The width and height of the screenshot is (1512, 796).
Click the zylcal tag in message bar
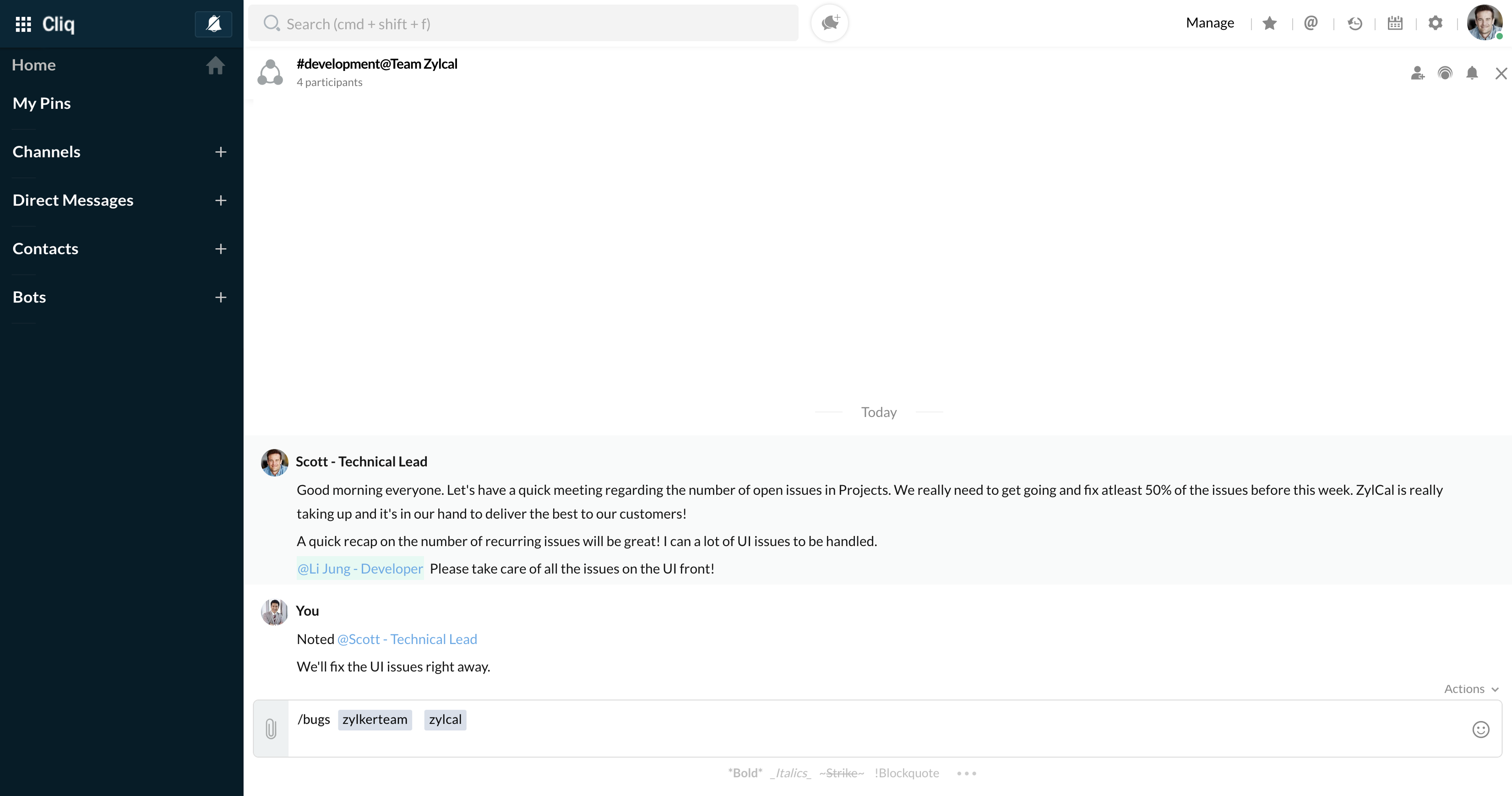(444, 719)
